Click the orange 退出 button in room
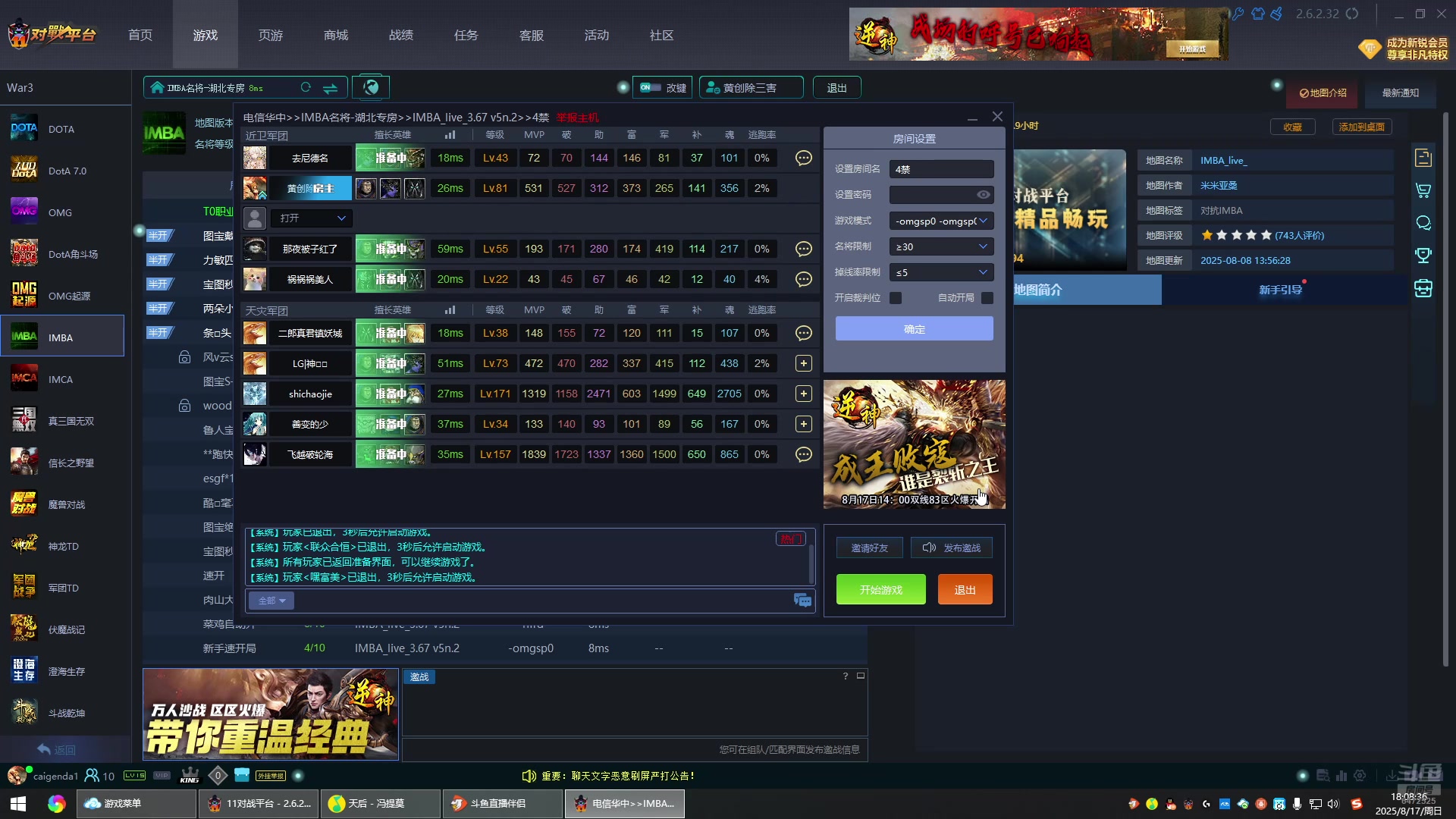1456x819 pixels. 965,589
